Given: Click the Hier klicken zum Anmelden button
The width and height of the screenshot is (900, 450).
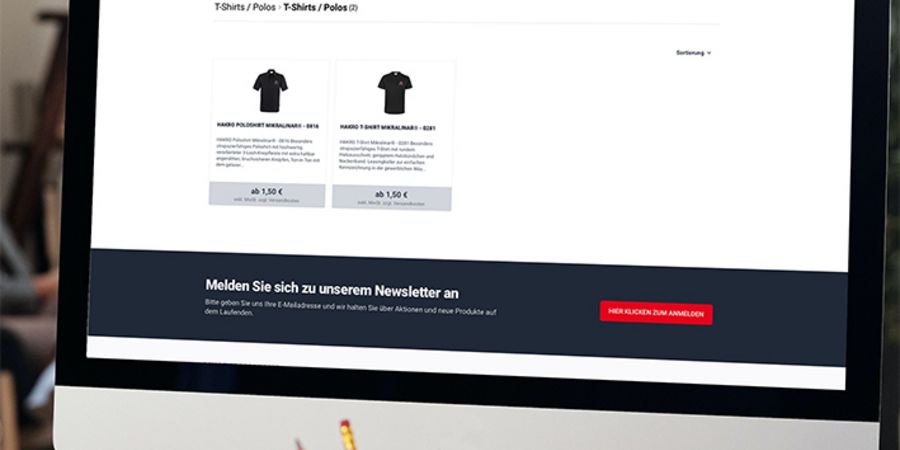Looking at the screenshot, I should [656, 313].
